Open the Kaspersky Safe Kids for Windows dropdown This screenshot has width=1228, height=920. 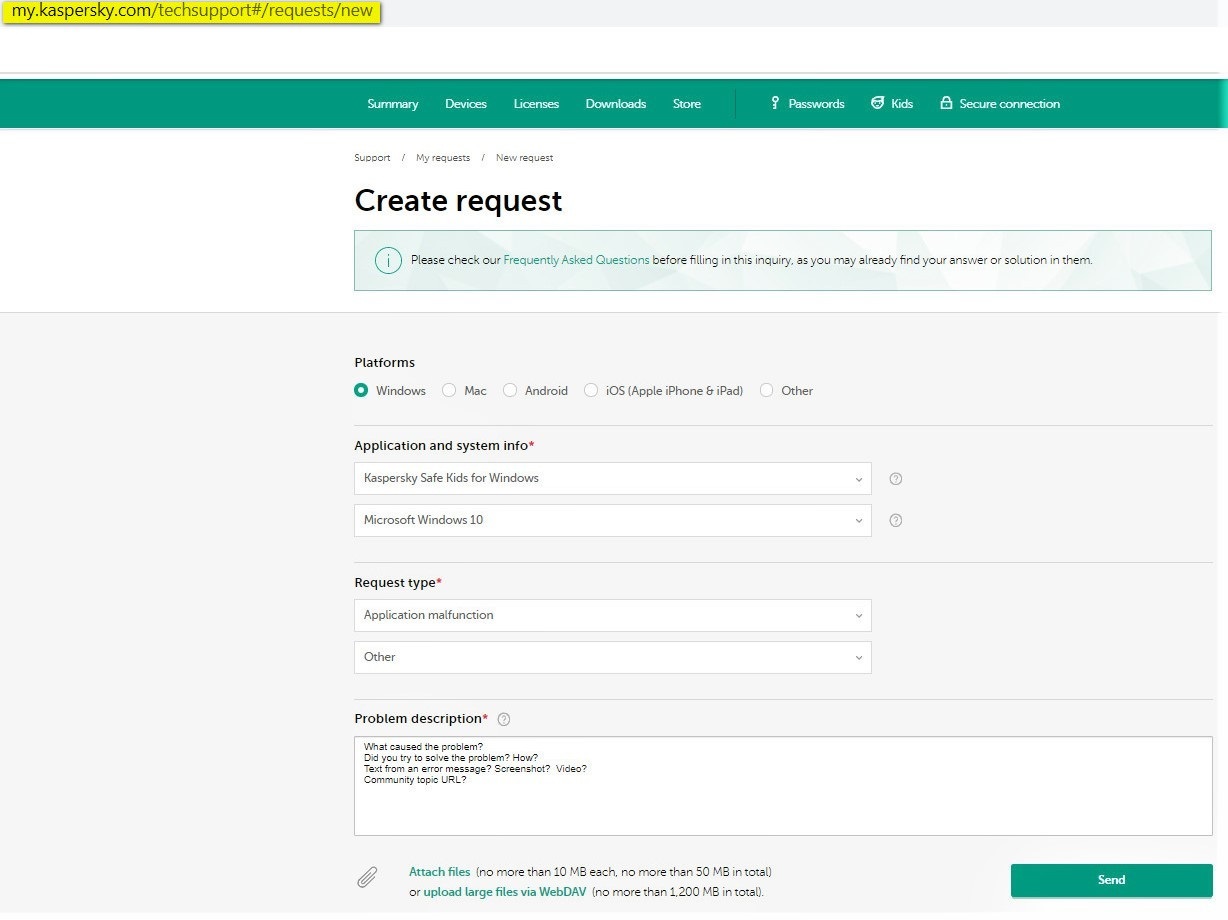[x=613, y=479]
